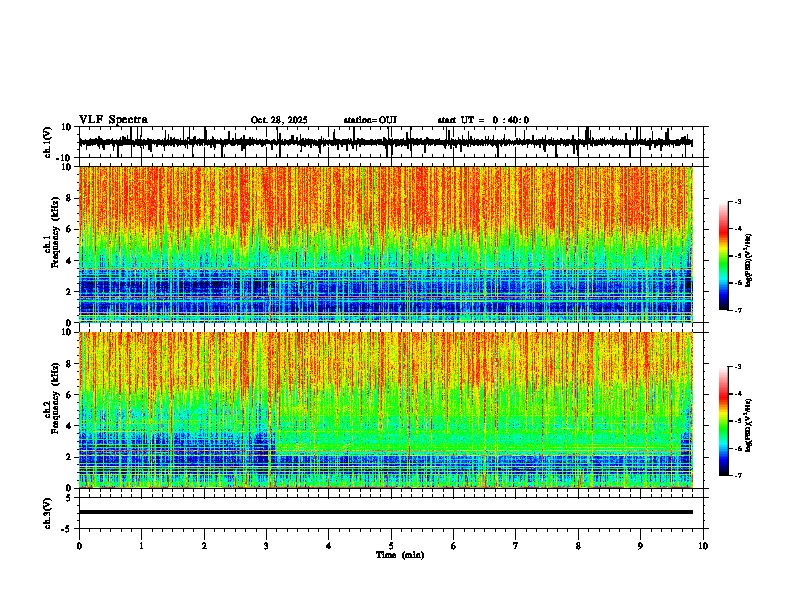Click the ch.1 color scale log(PSD) units label
The height and width of the screenshot is (612, 792).
(x=749, y=261)
